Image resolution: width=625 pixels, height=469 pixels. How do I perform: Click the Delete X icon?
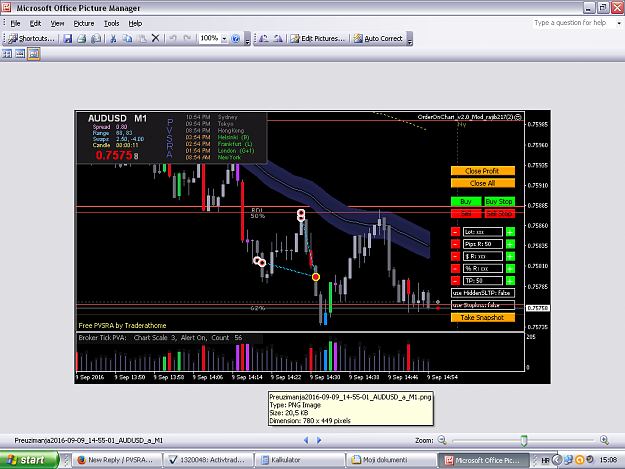[x=155, y=38]
